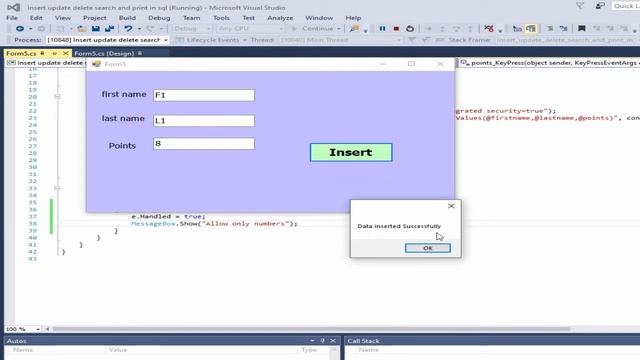Open the Any CPU platform dropdown
The height and width of the screenshot is (360, 640).
281,29
